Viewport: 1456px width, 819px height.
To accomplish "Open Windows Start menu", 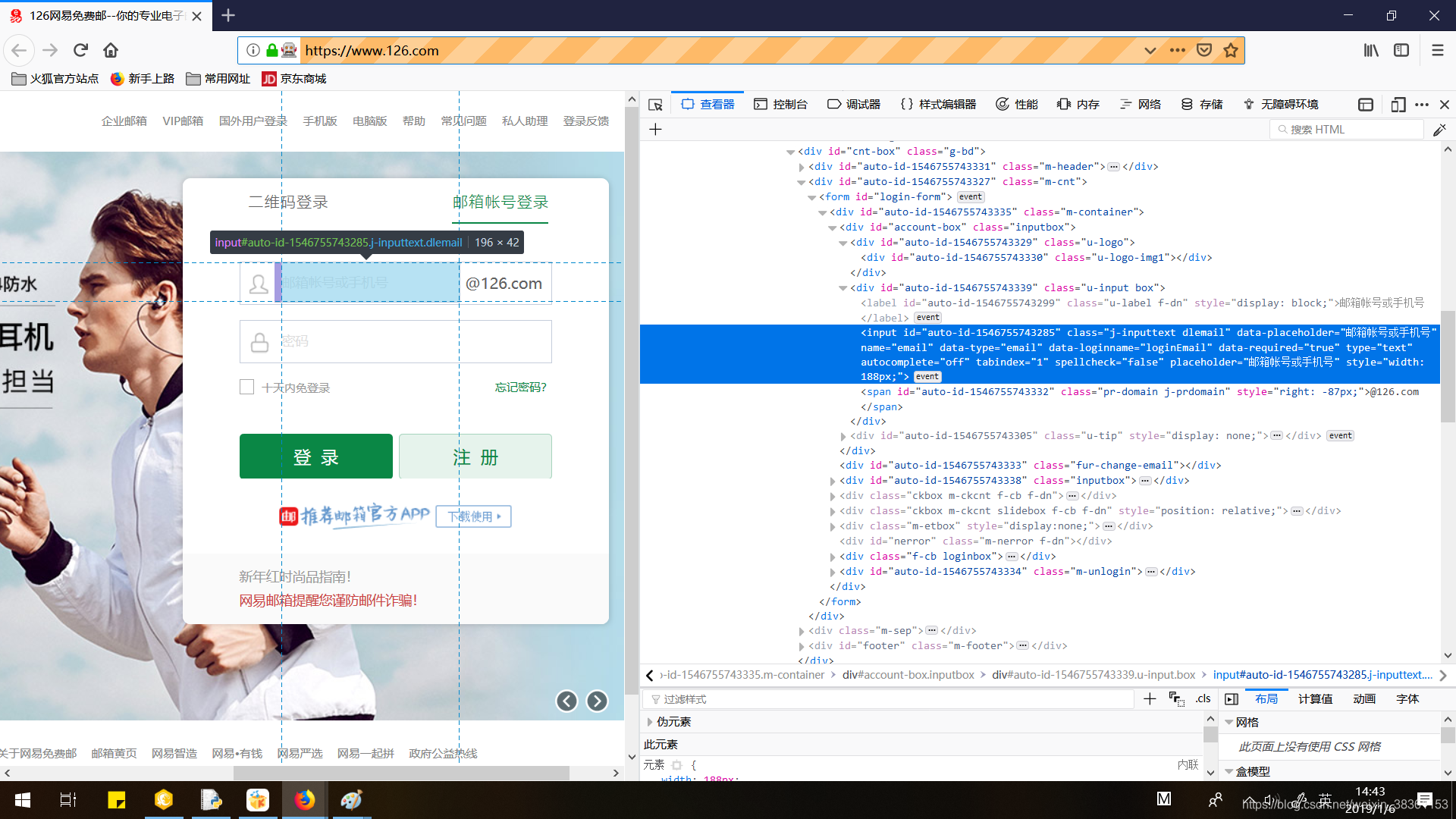I will (x=23, y=800).
